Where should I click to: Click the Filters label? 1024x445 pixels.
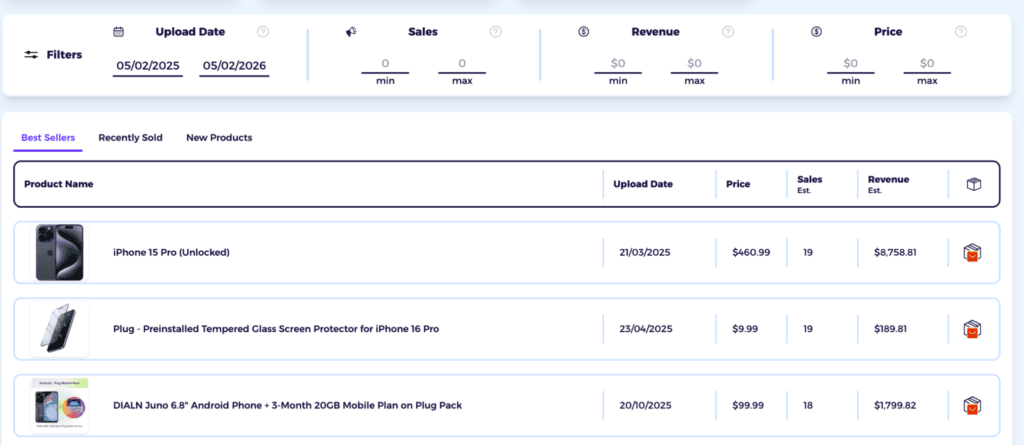64,55
